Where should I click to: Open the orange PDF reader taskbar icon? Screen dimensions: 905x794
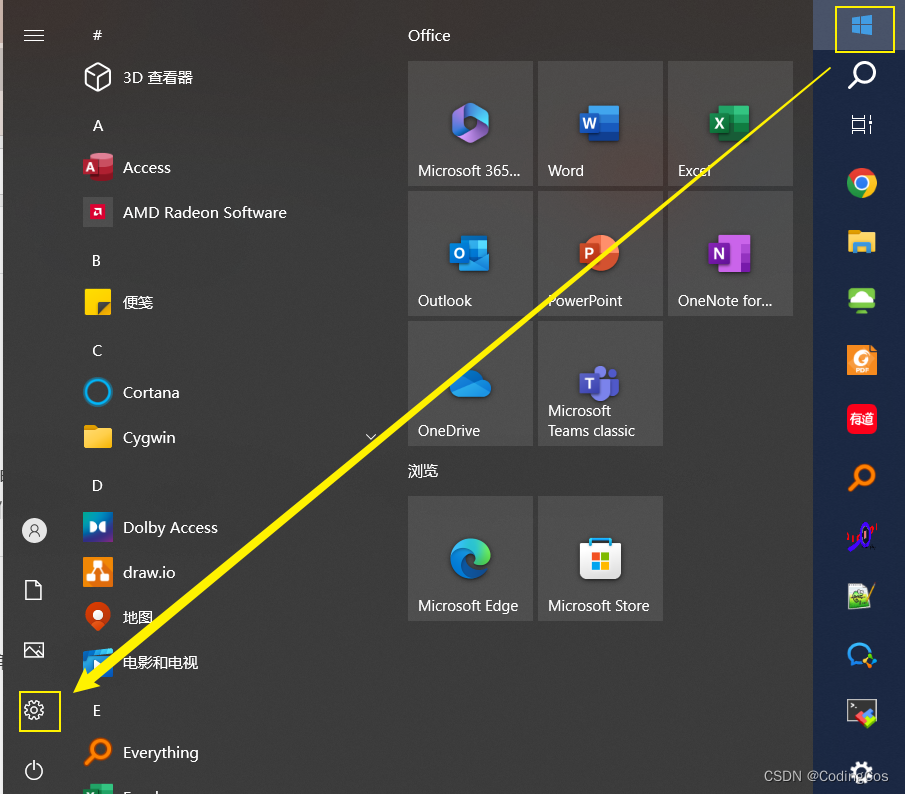(x=862, y=360)
